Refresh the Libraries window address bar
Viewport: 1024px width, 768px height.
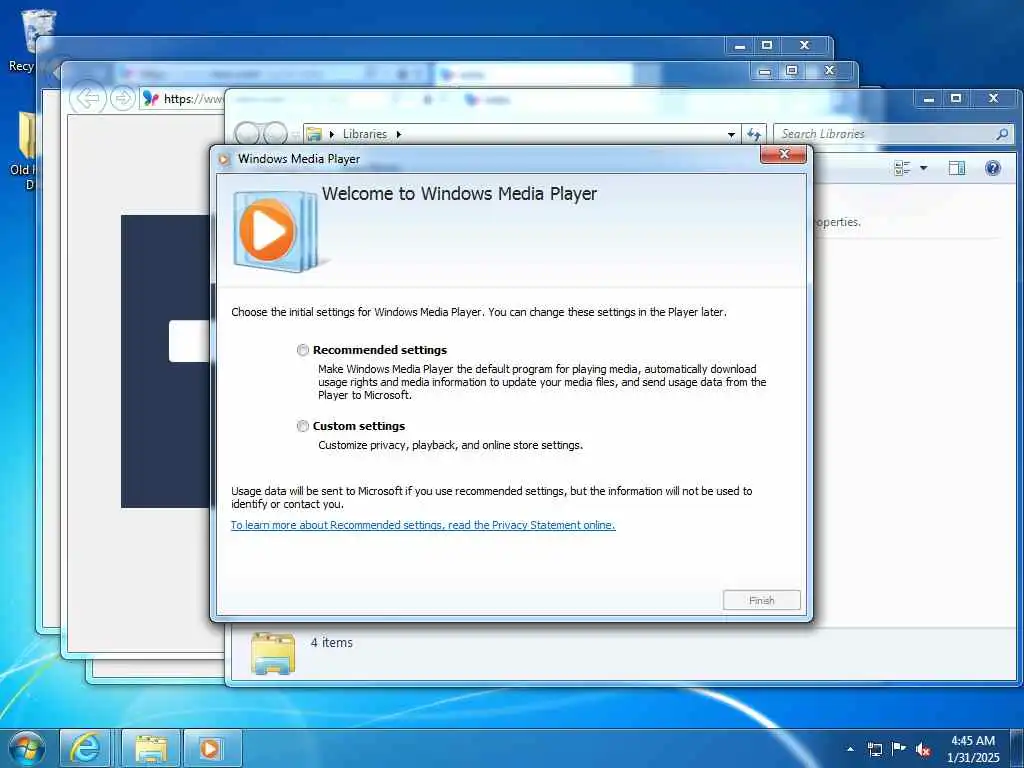pos(754,134)
